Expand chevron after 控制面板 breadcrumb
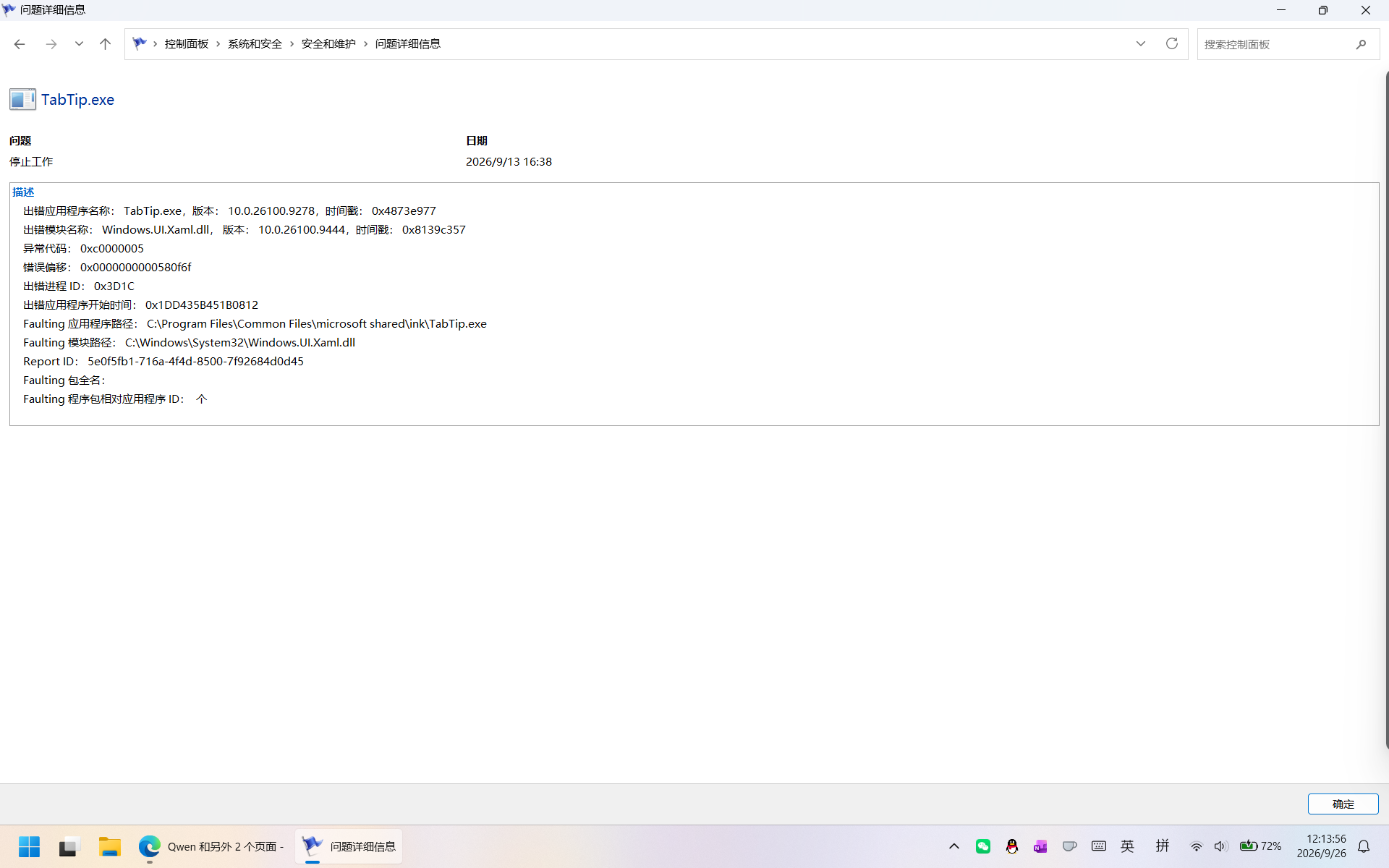This screenshot has width=1389, height=868. tap(218, 44)
